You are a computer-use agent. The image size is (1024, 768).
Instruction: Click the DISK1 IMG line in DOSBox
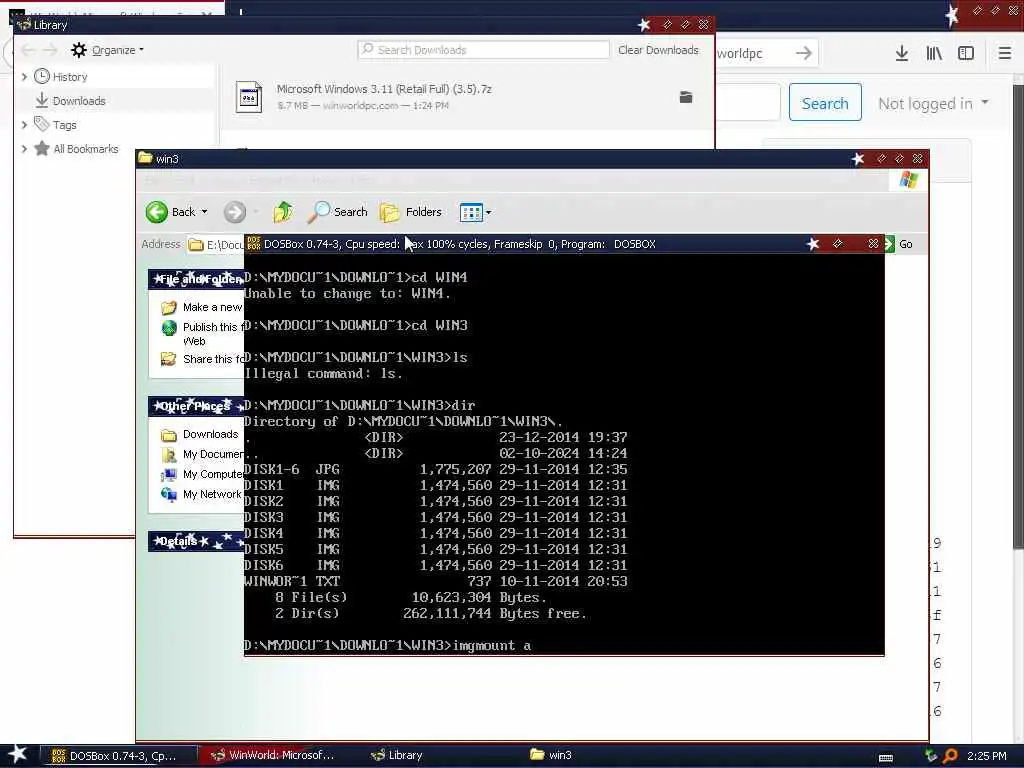coord(436,485)
